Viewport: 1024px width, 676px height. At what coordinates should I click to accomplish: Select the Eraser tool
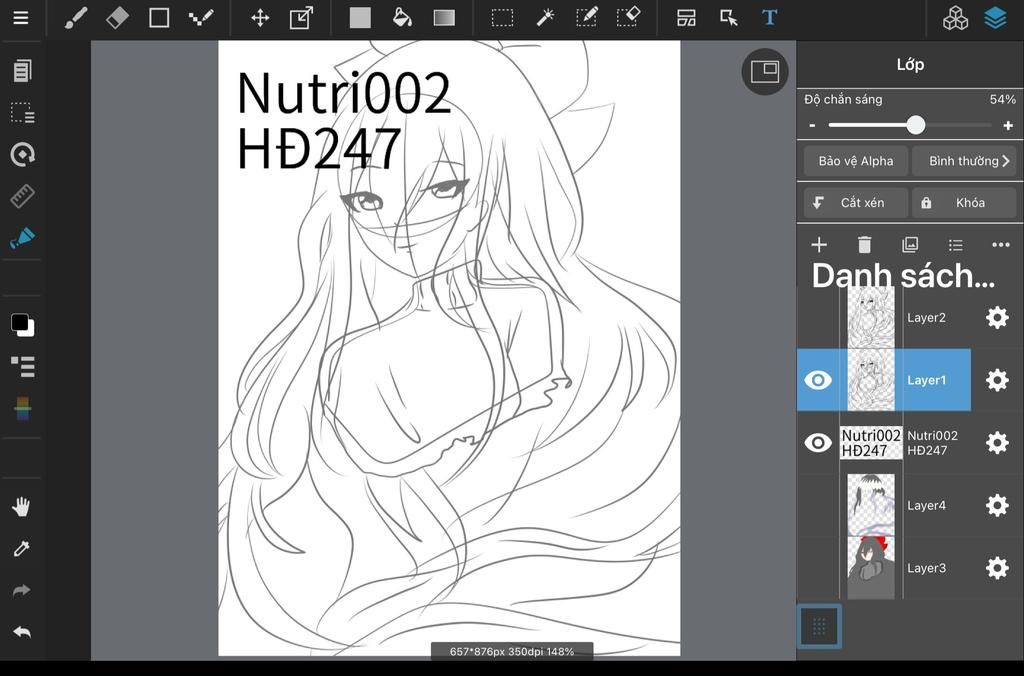pos(117,18)
